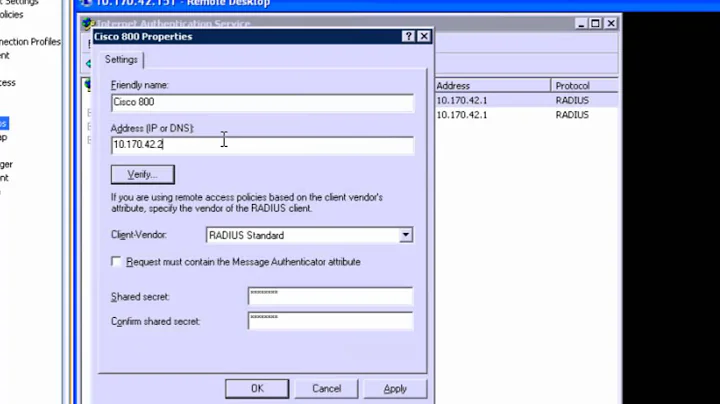
Task: Click OK in Cisco 800 Properties
Action: (x=257, y=388)
